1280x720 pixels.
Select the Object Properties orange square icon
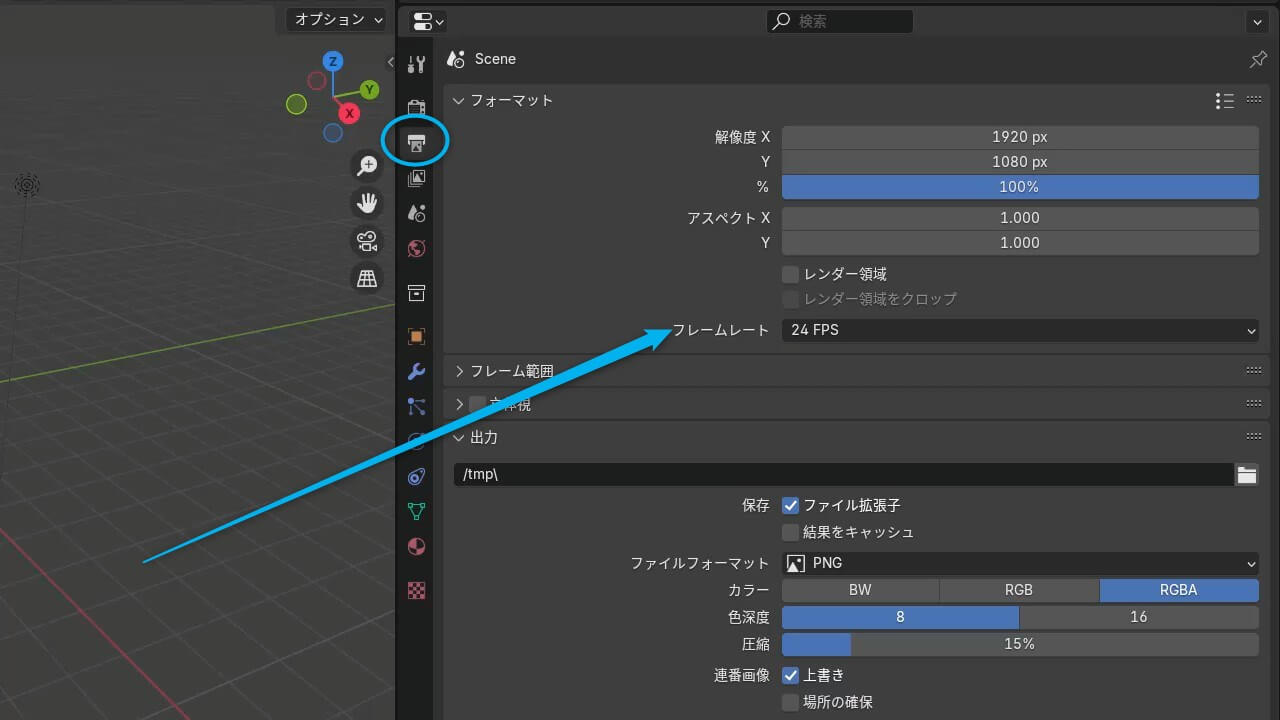[417, 336]
